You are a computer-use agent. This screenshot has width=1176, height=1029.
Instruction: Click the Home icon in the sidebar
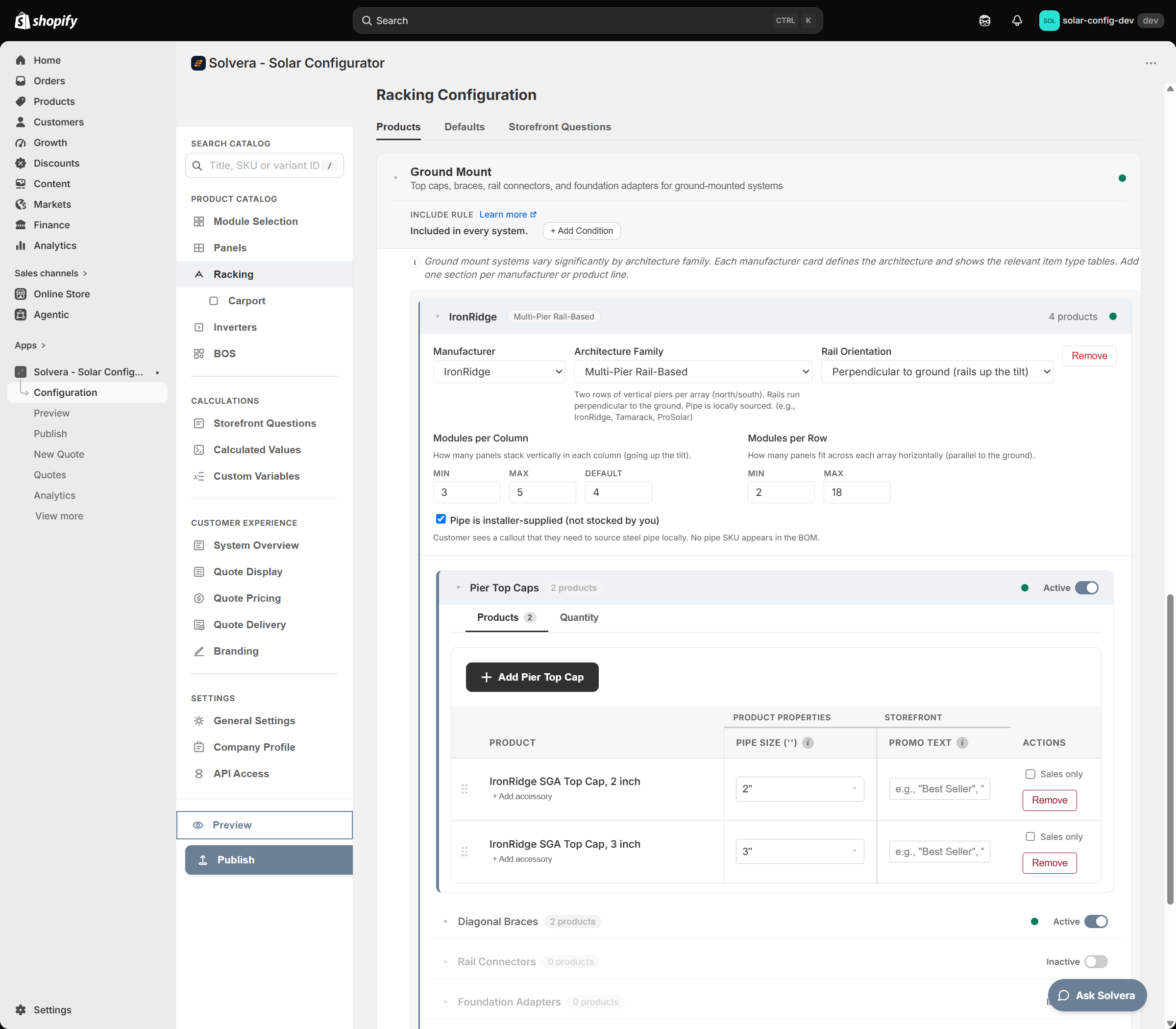point(21,60)
